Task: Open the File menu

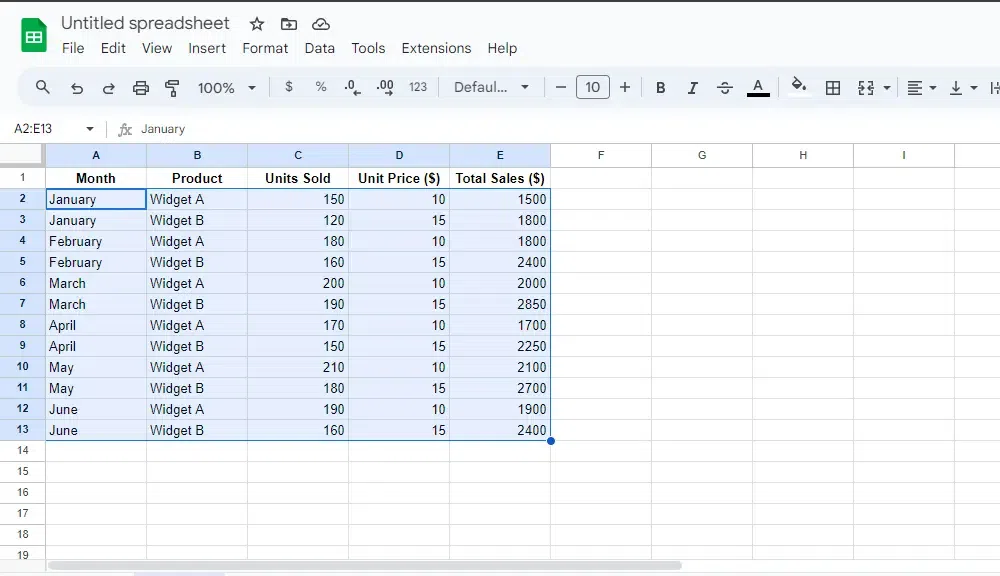Action: [x=73, y=48]
